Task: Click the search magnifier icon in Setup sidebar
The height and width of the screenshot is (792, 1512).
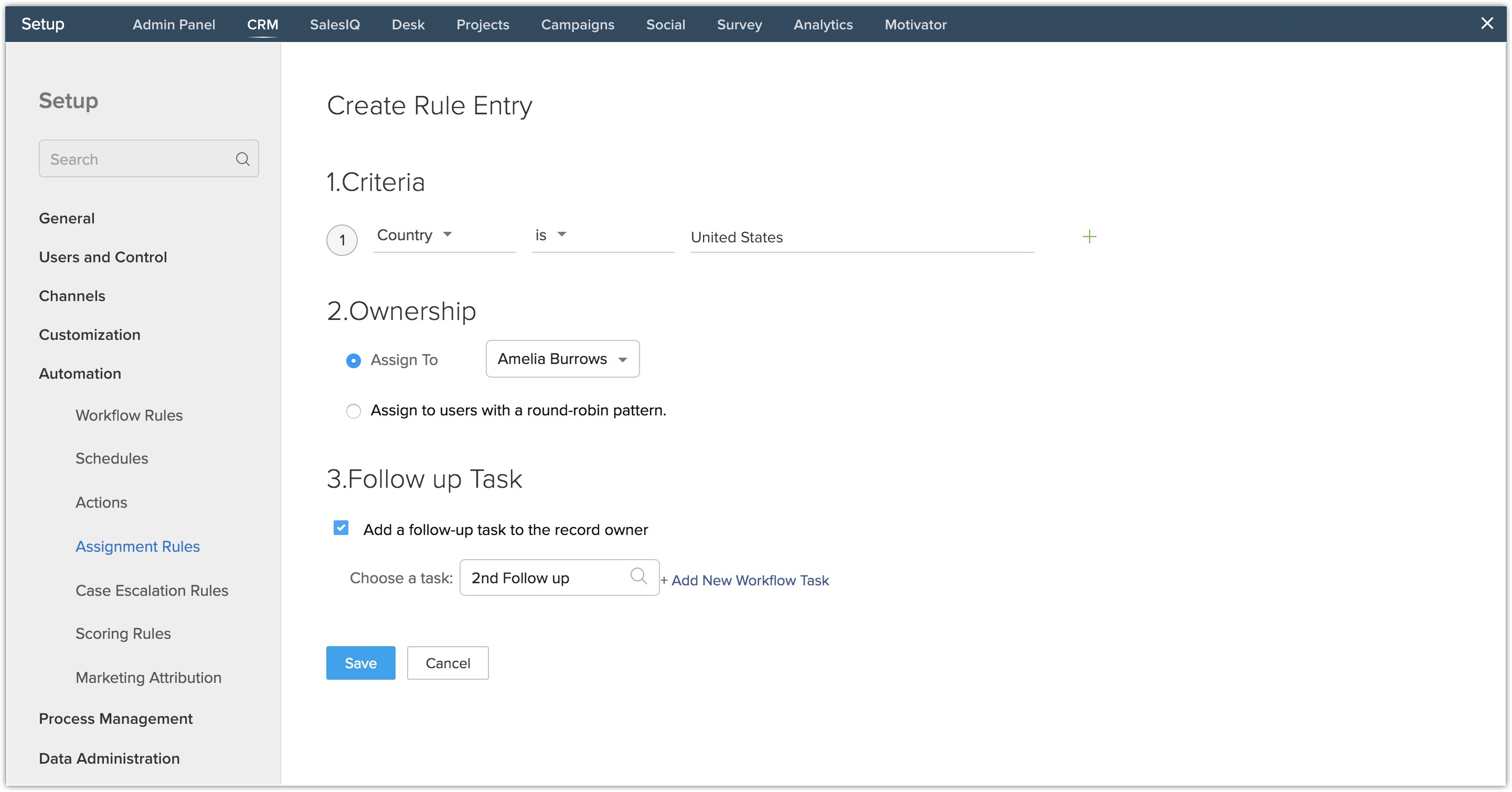Action: 242,159
